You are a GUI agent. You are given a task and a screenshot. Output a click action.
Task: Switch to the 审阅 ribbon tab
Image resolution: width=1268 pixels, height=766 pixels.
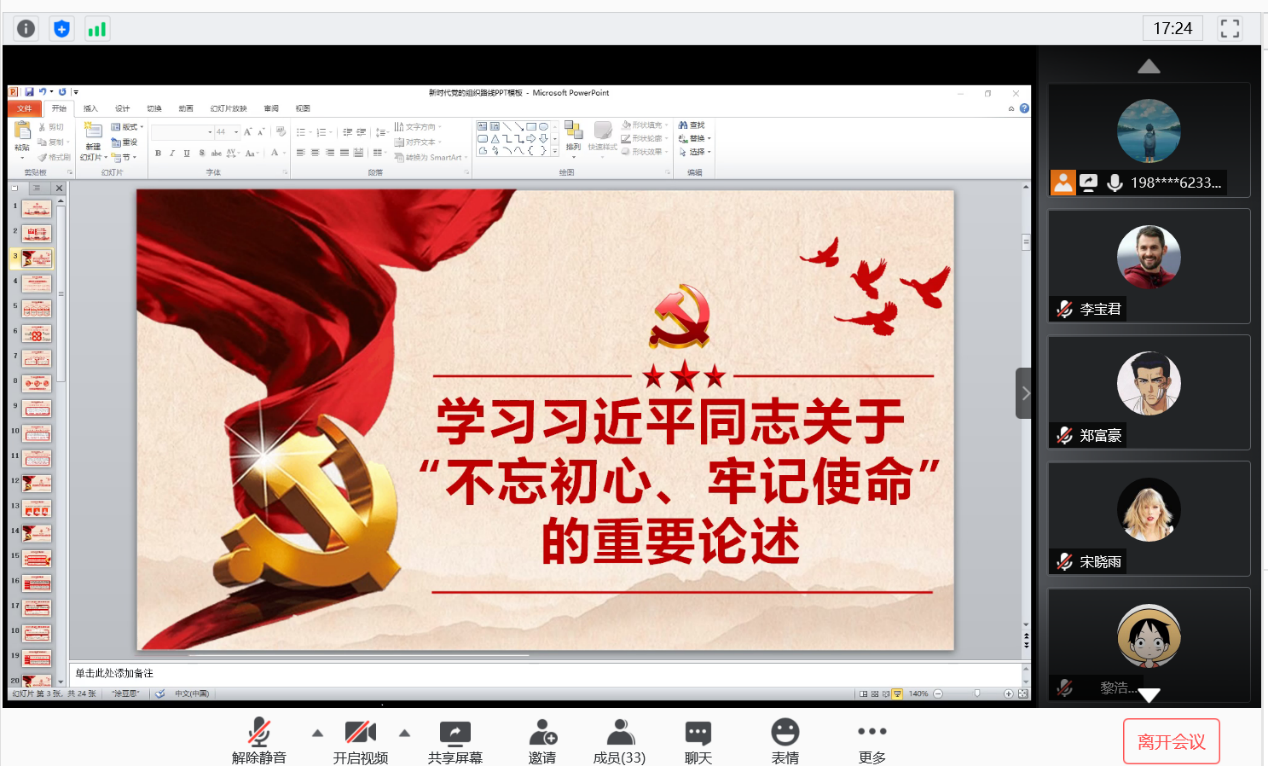point(271,108)
